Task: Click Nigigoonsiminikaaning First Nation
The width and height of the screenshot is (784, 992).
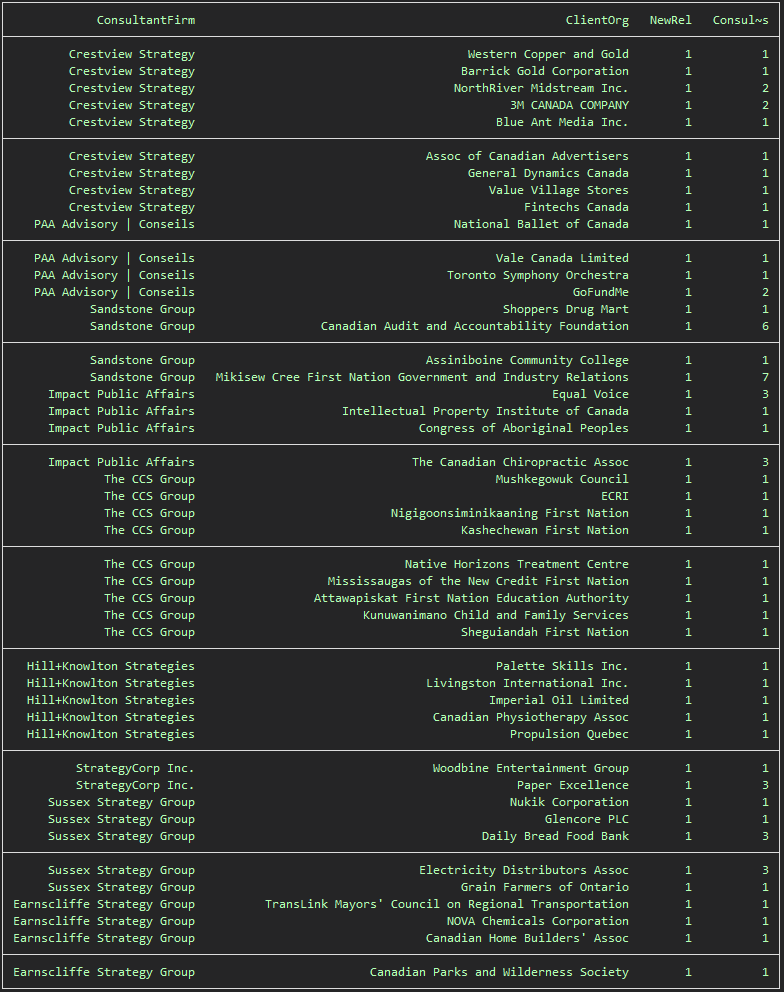Action: point(509,514)
